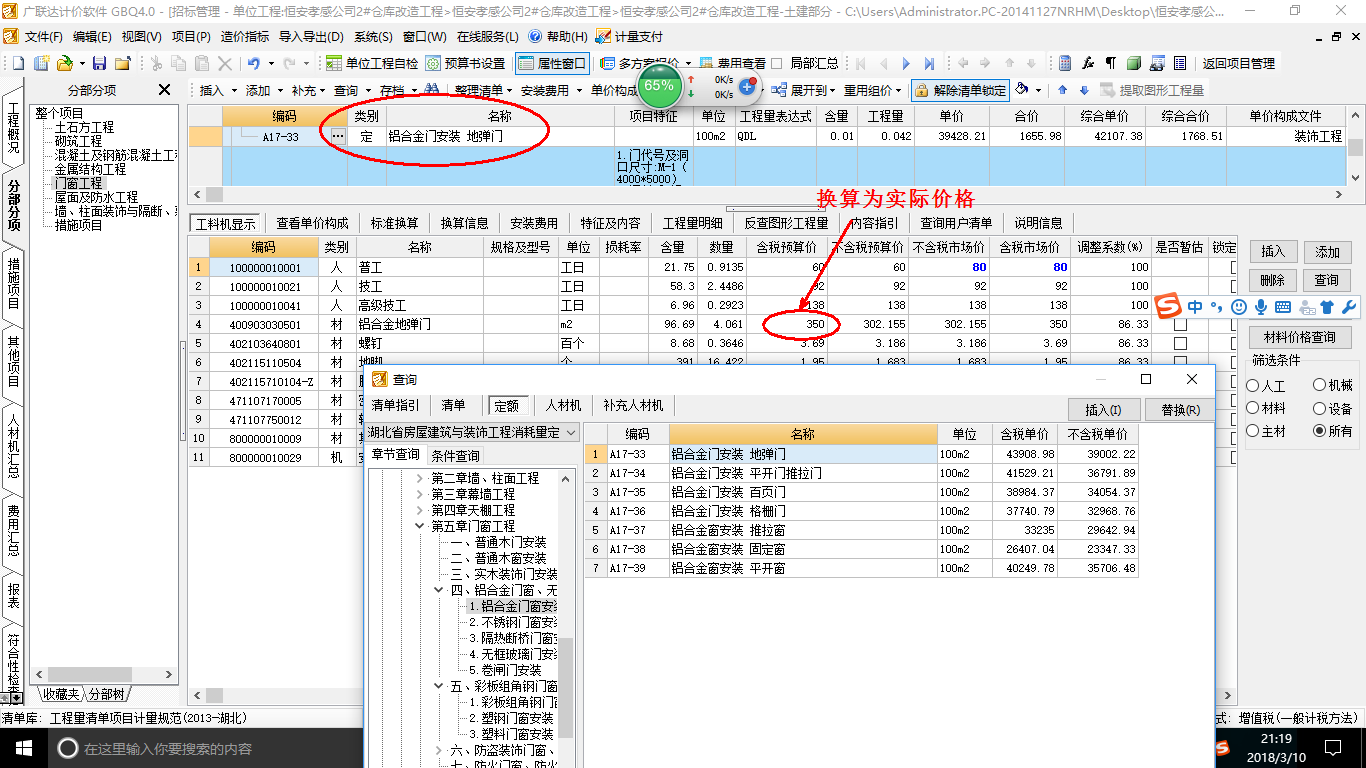The width and height of the screenshot is (1366, 768).
Task: Click the scissors cut icon
Action: point(156,63)
